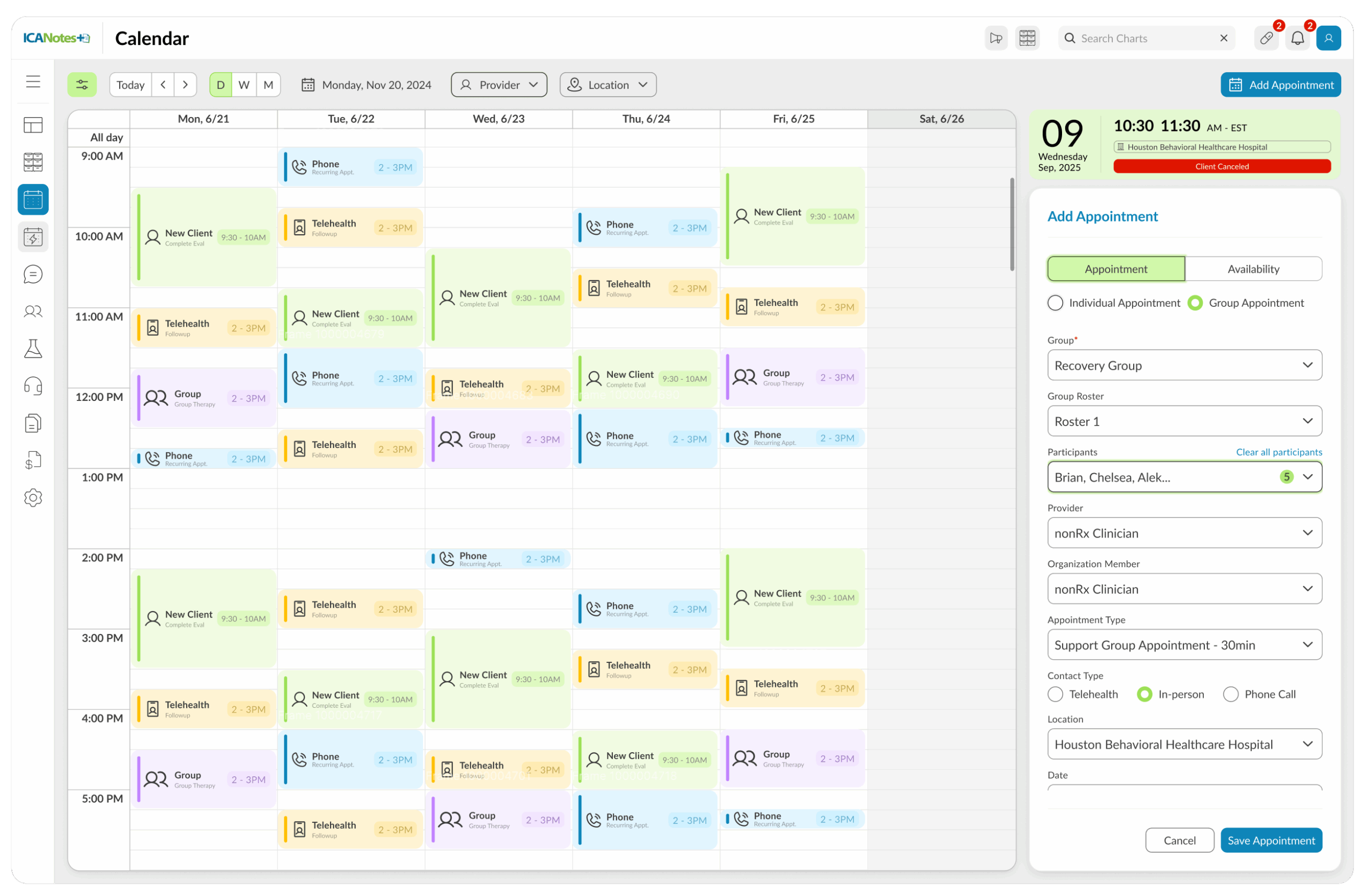The width and height of the screenshot is (1369, 896).
Task: Open the Recovery Group dropdown
Action: click(x=1184, y=366)
